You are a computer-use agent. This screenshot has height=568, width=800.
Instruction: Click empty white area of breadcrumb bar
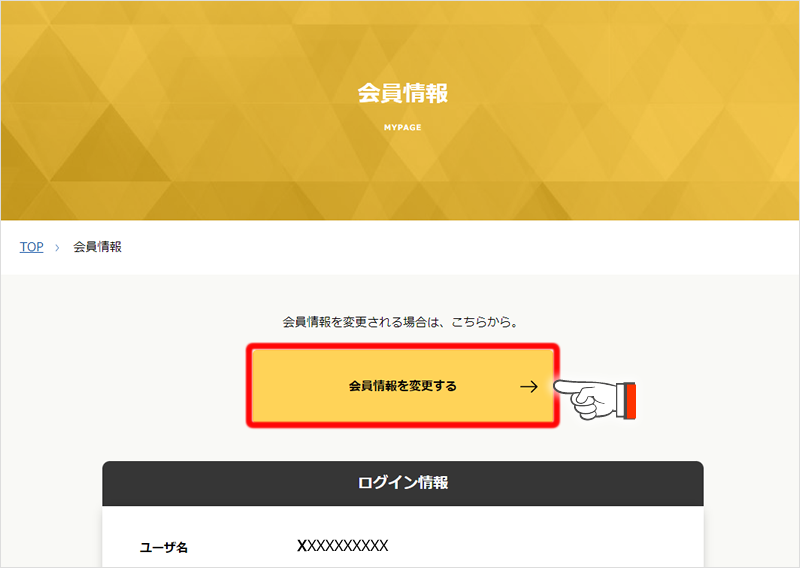[x=459, y=248]
